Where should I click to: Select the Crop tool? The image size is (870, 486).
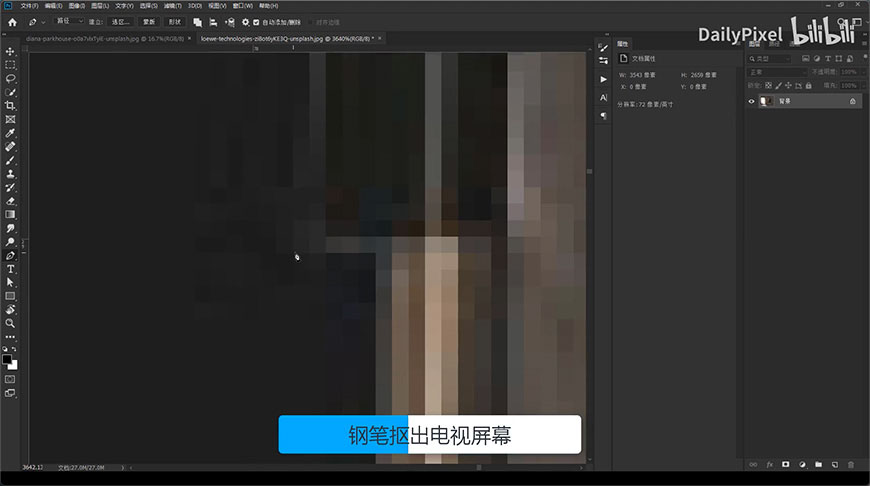(x=10, y=105)
